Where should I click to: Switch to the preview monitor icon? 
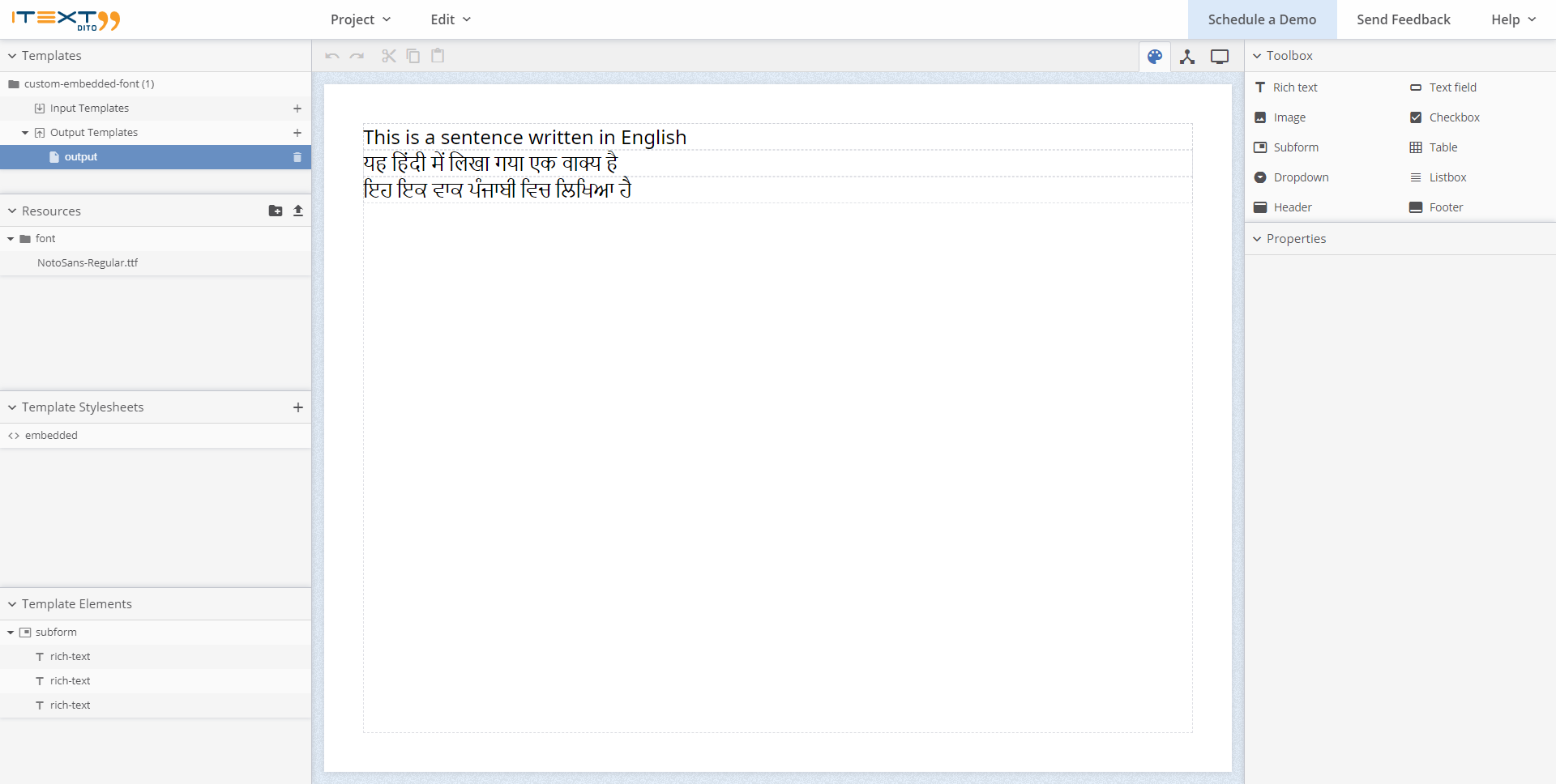[x=1219, y=57]
